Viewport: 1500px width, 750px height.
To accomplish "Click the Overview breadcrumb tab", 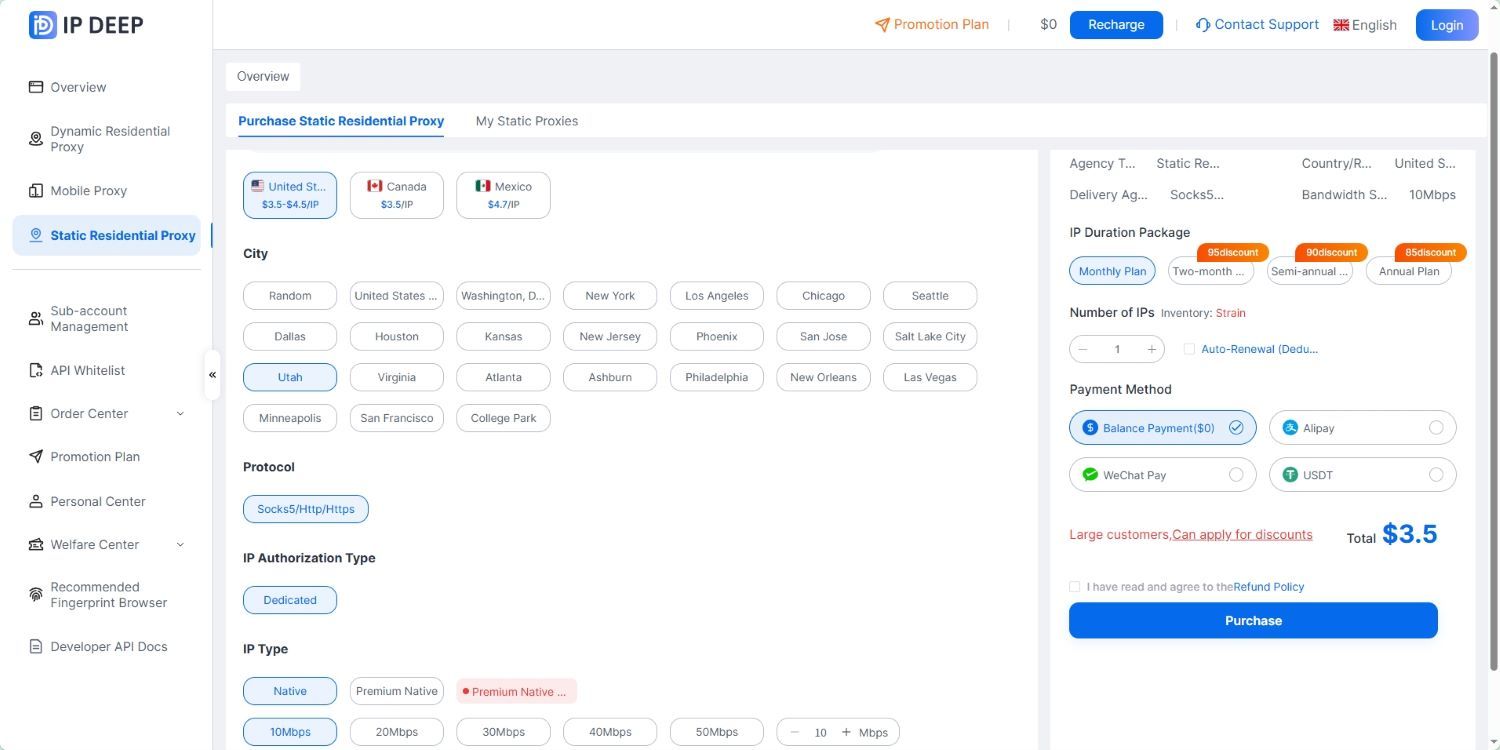I will tap(263, 76).
